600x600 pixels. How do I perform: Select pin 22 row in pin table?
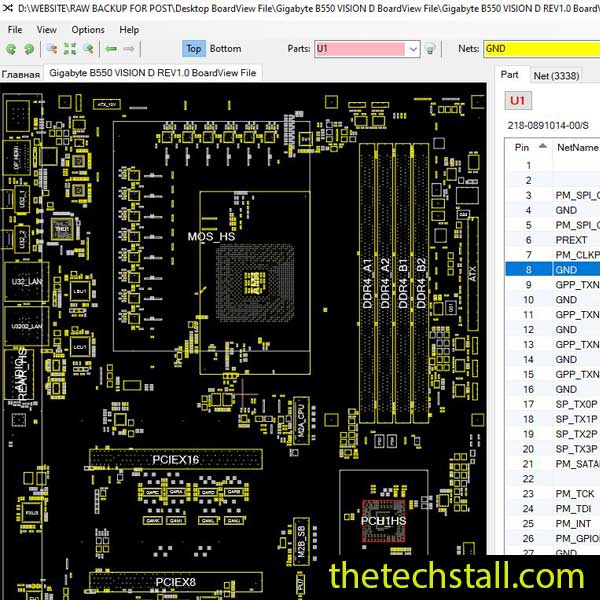tap(553, 479)
